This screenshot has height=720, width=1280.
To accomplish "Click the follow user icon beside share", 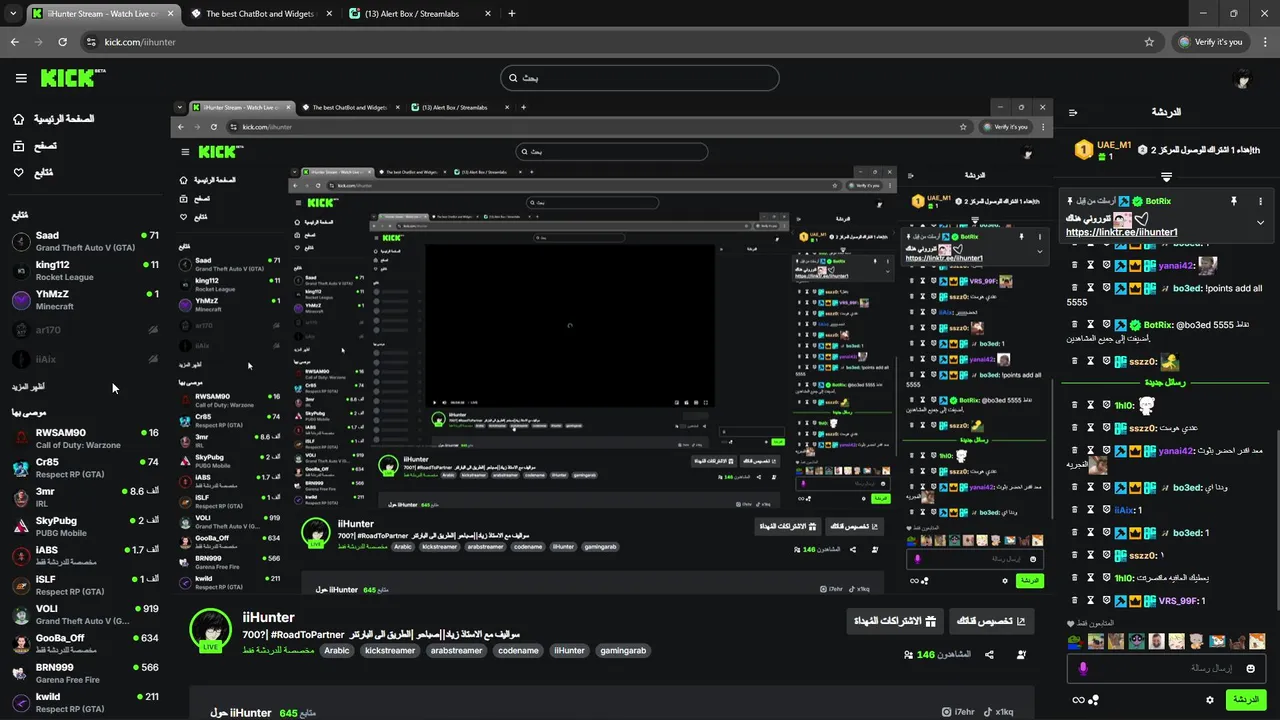I will point(1021,655).
